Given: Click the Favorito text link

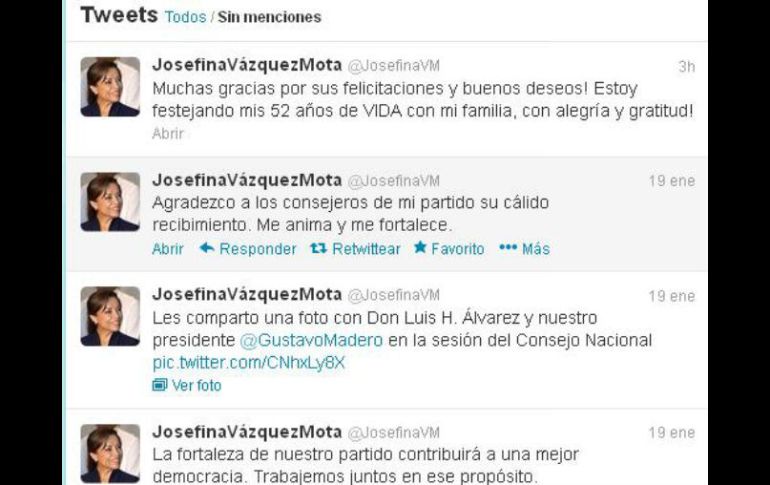Looking at the screenshot, I should point(458,249).
